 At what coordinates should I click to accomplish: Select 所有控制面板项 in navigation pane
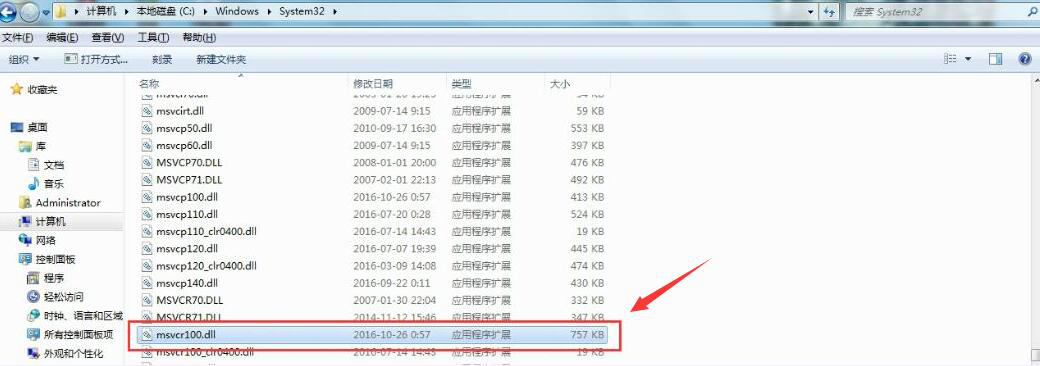pos(78,335)
